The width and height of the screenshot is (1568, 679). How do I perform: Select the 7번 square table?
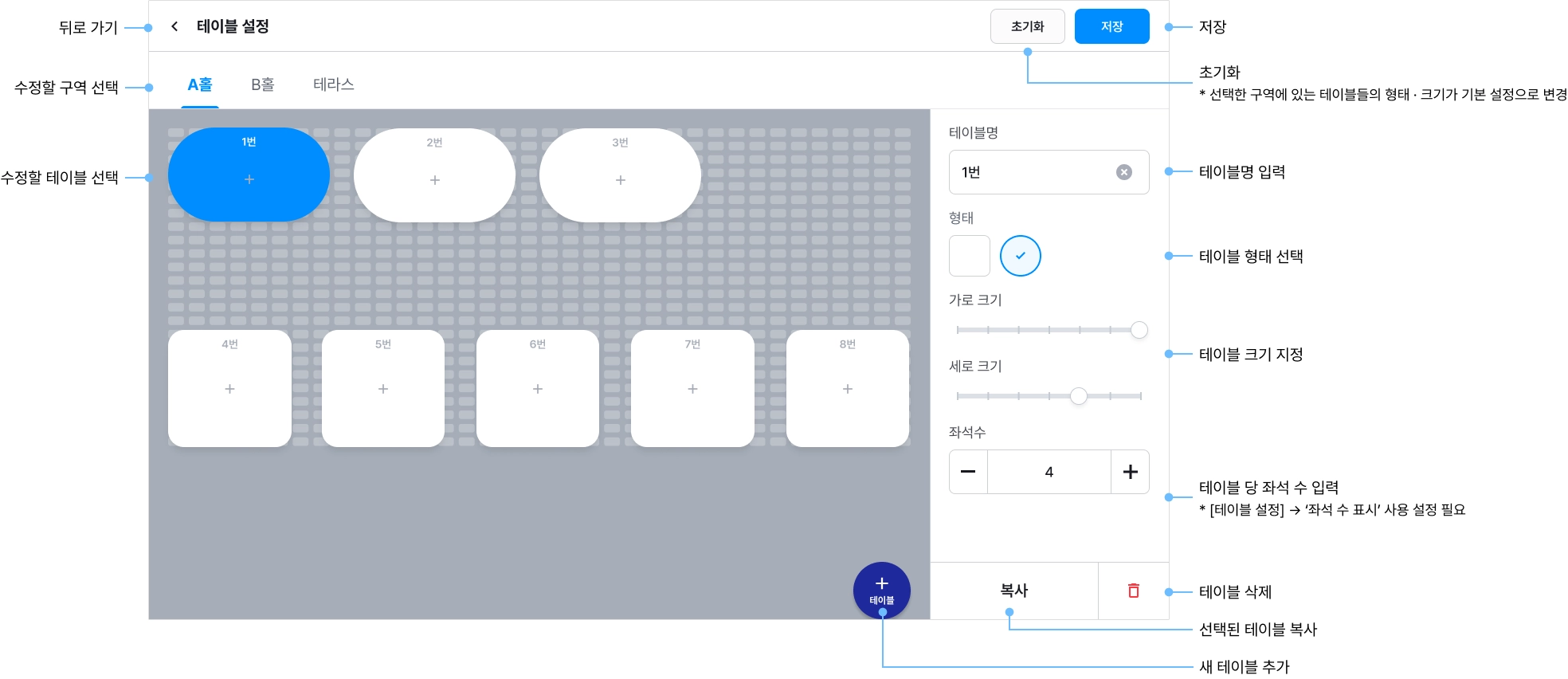[x=692, y=388]
